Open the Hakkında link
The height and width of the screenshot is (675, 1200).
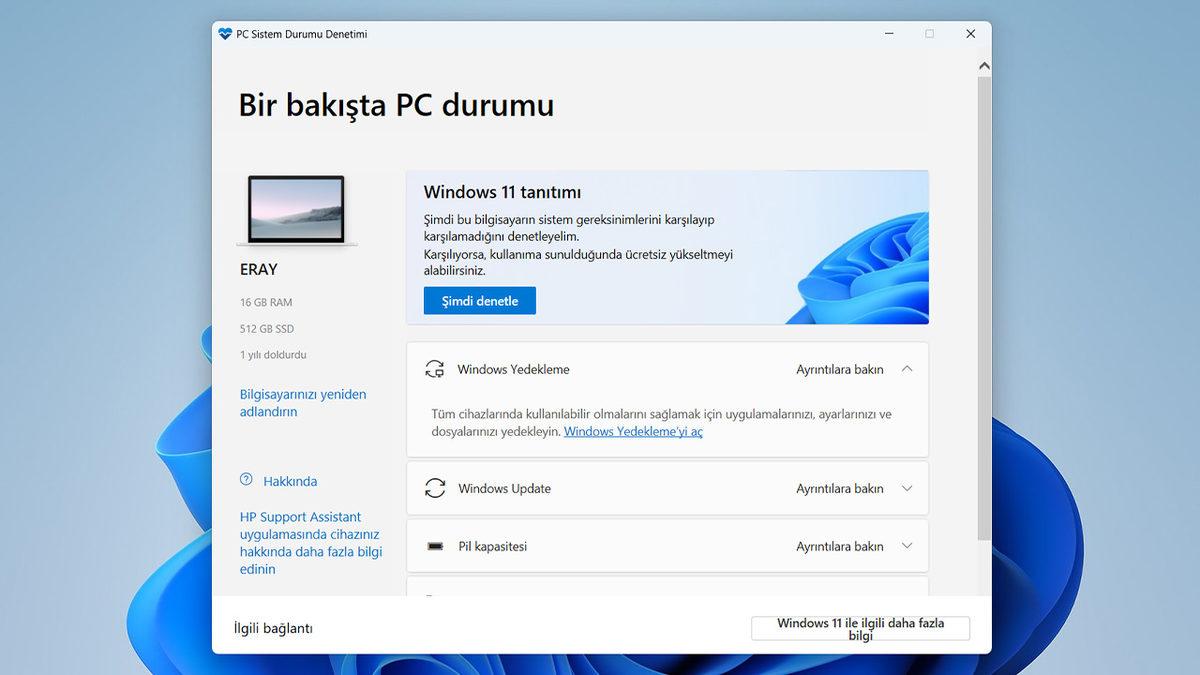(290, 481)
